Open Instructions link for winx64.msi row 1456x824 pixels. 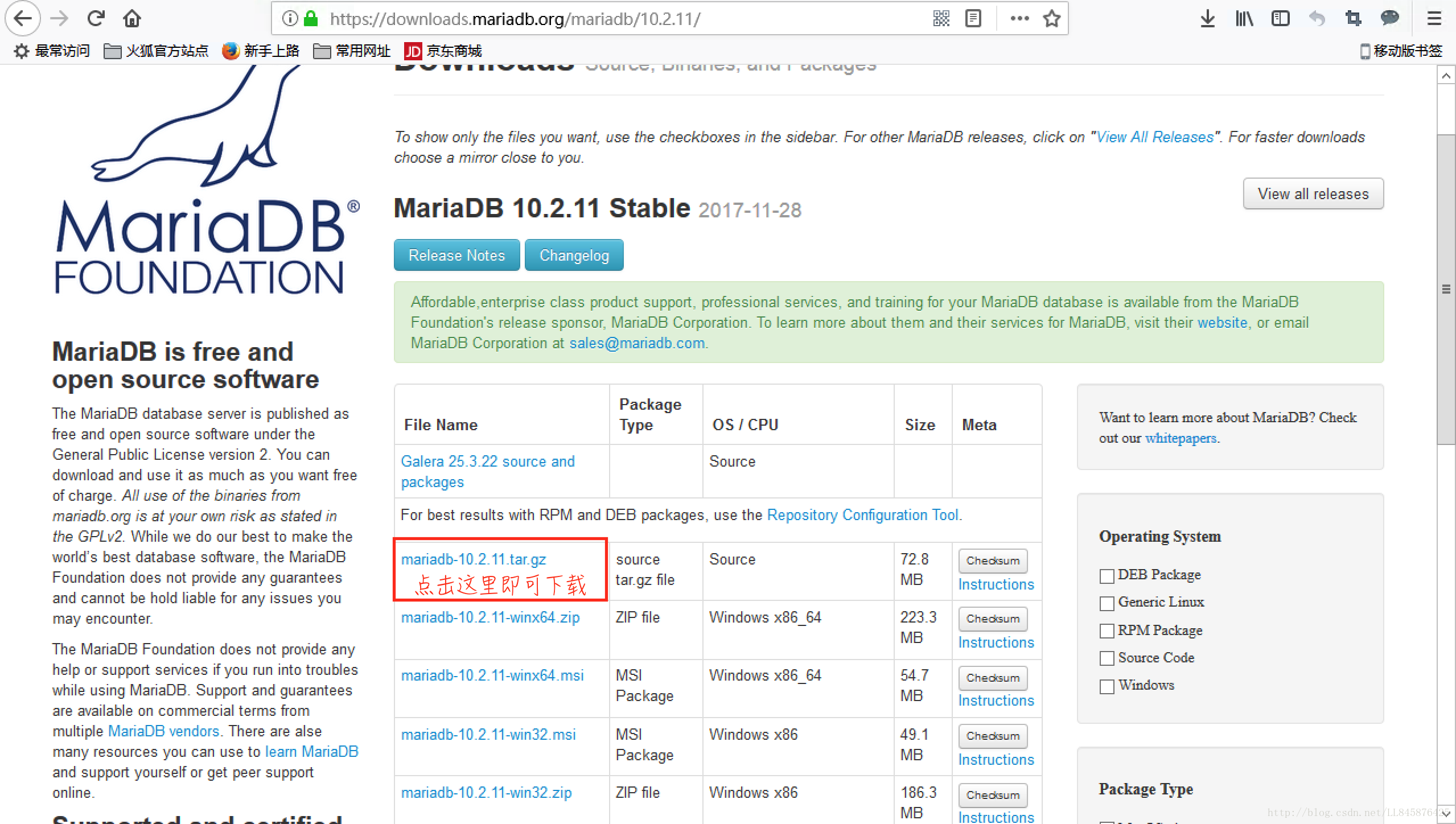click(x=996, y=701)
